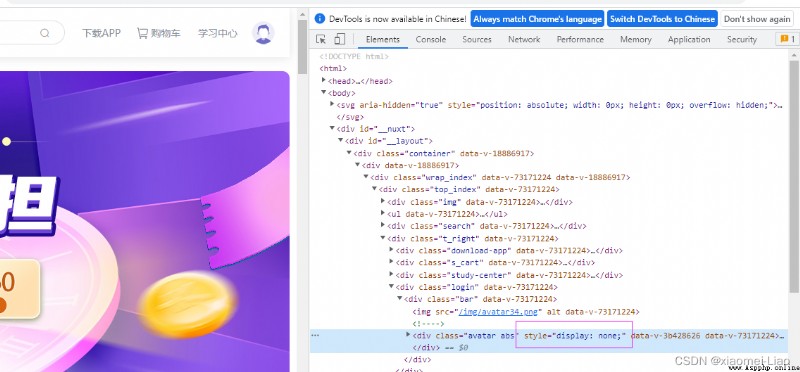Collapse the div class t_right node
The image size is (800, 372).
point(383,238)
